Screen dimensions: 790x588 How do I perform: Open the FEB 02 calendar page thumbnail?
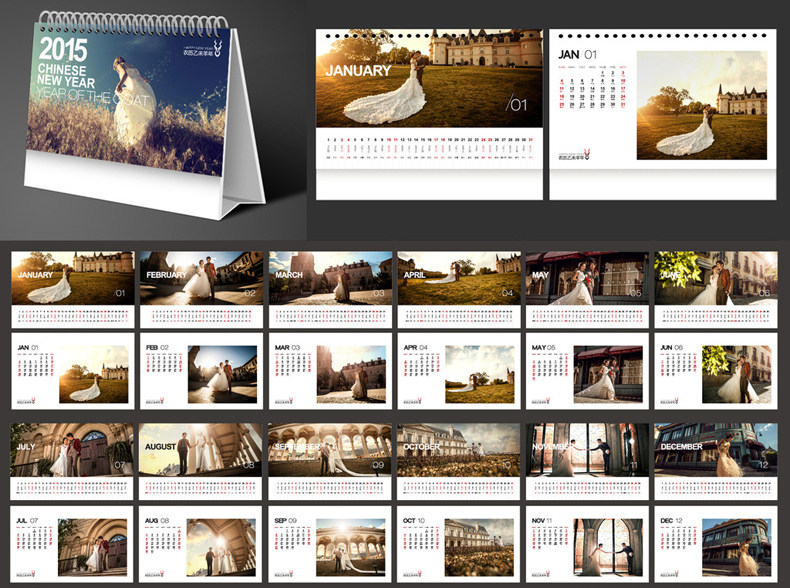(x=202, y=371)
